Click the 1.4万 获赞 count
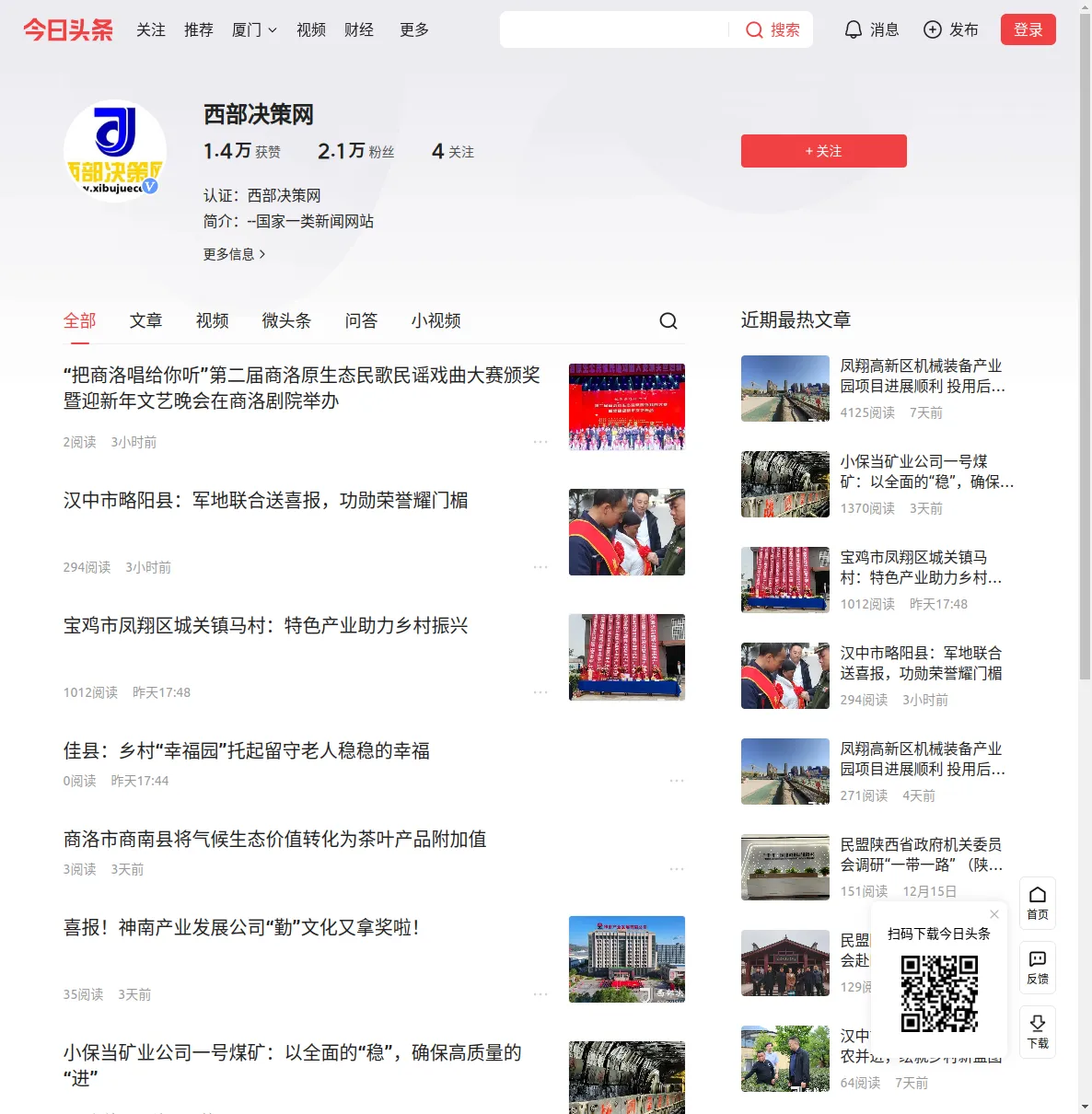 (242, 151)
